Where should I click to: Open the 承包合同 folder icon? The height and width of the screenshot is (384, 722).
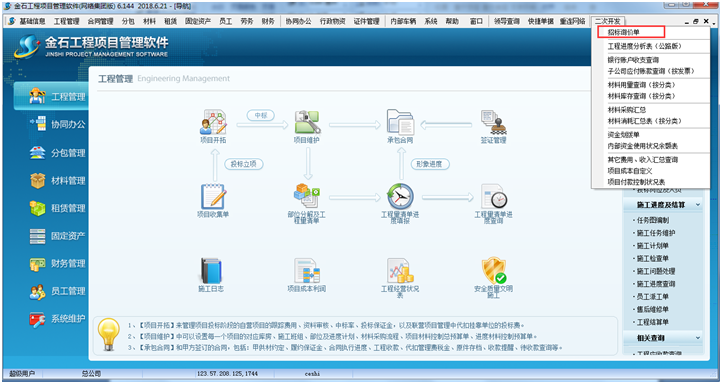click(400, 122)
